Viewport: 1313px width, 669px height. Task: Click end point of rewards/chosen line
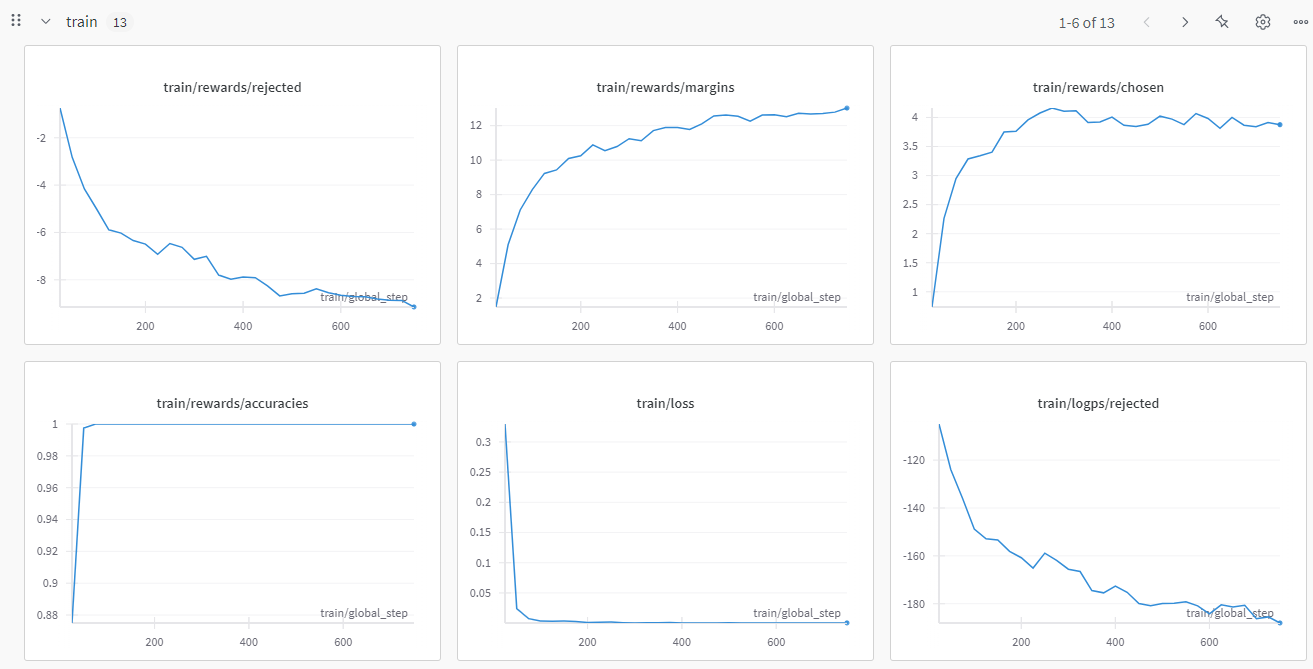(1280, 124)
